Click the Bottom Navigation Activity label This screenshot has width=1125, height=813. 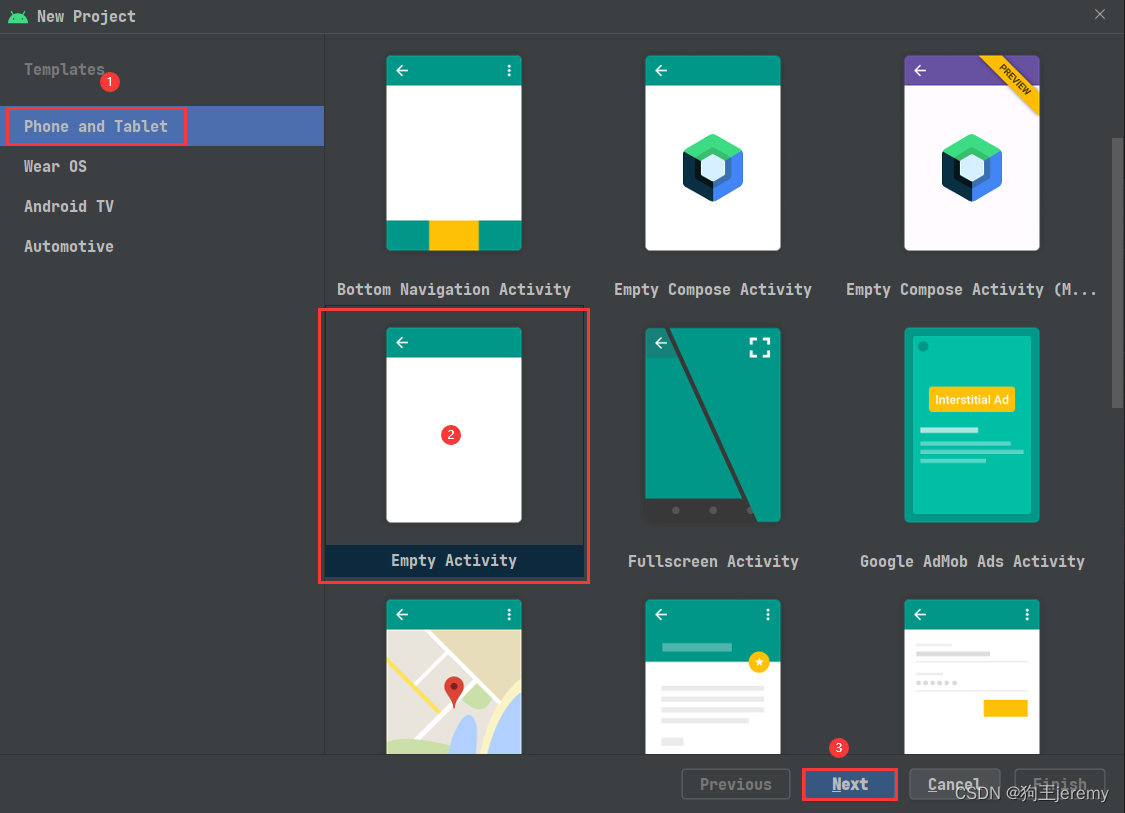[x=453, y=289]
